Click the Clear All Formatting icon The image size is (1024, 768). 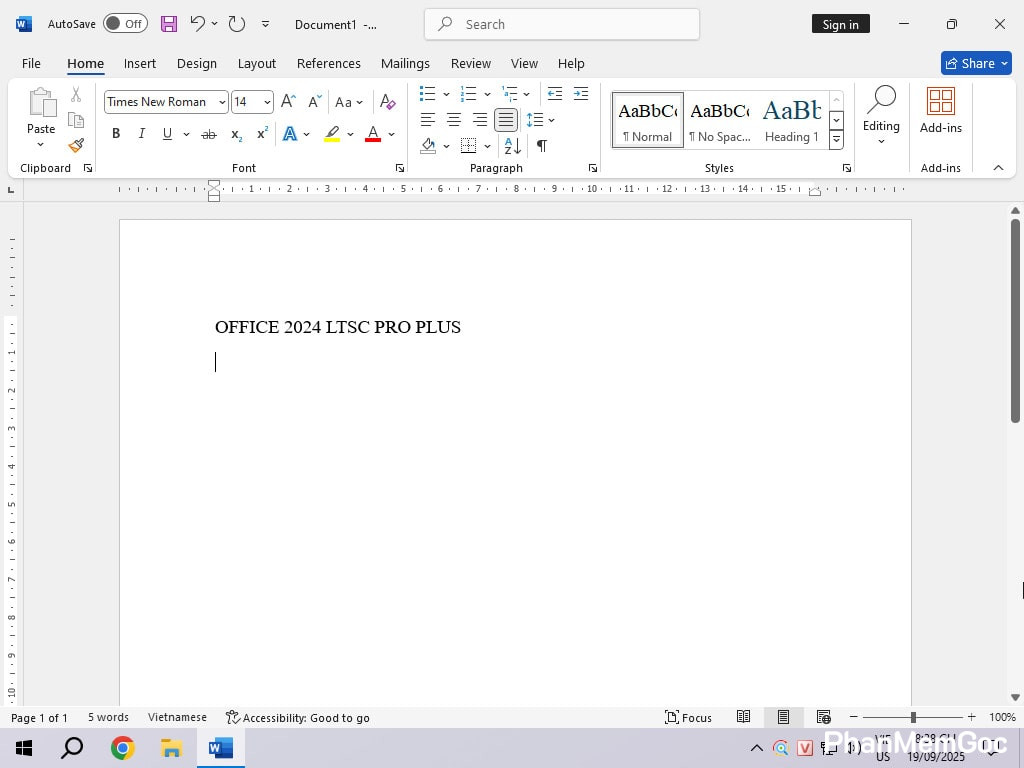[x=388, y=102]
